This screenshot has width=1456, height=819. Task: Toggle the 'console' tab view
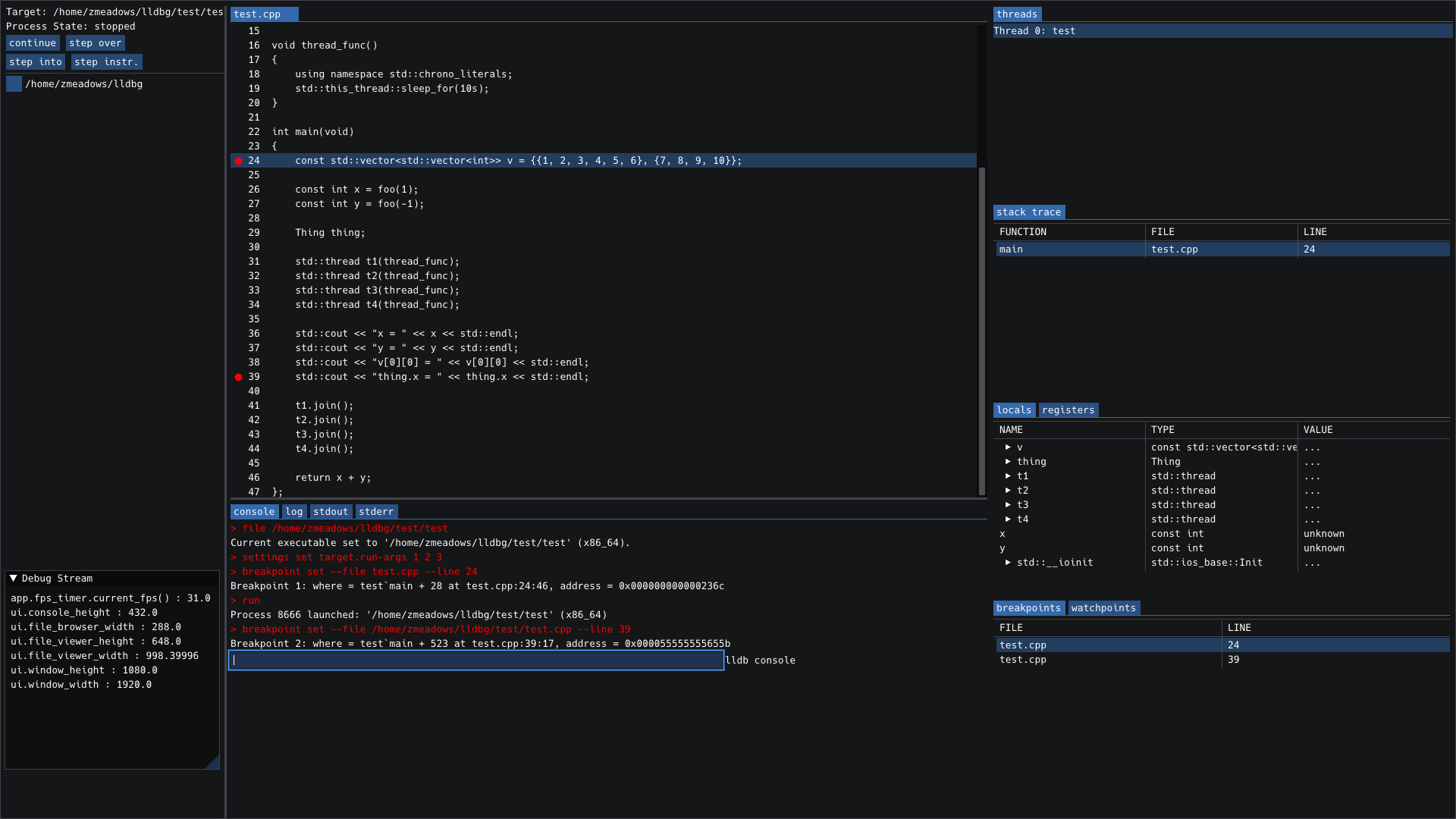[x=254, y=511]
